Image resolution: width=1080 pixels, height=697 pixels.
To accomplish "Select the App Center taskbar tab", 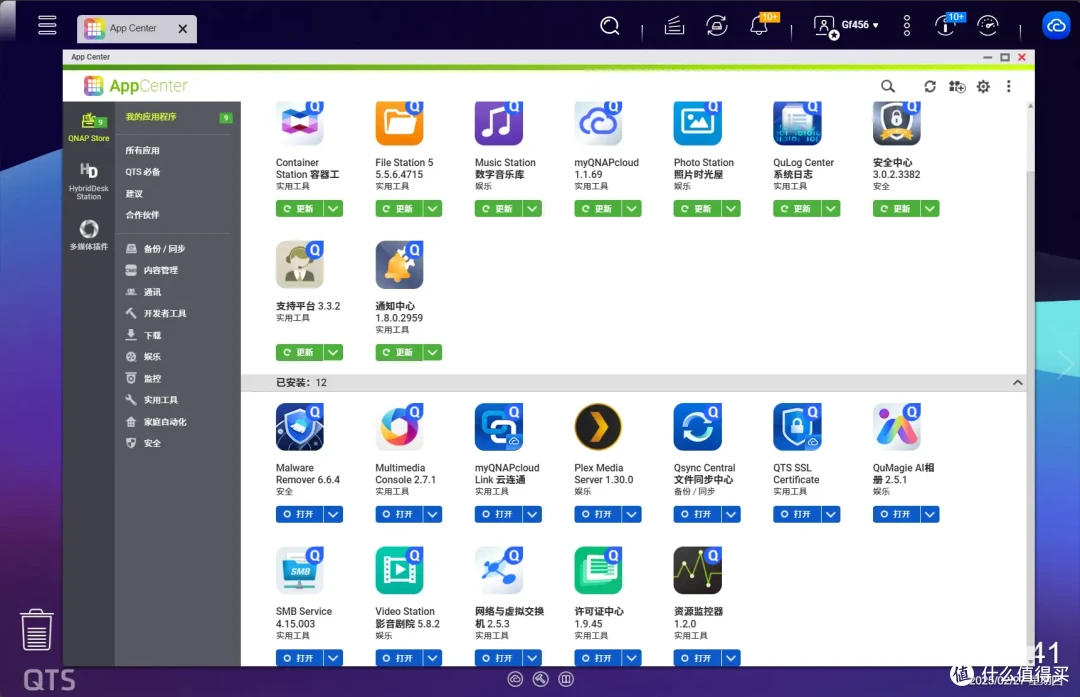I will (x=136, y=29).
